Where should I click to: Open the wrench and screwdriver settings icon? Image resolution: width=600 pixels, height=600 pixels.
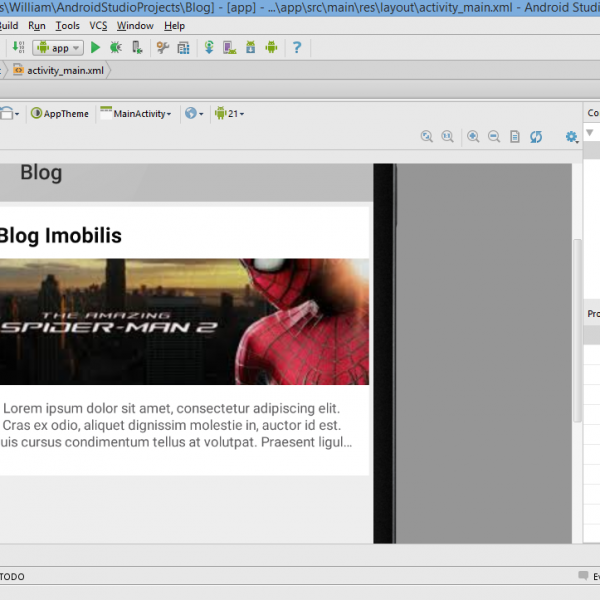pos(163,47)
